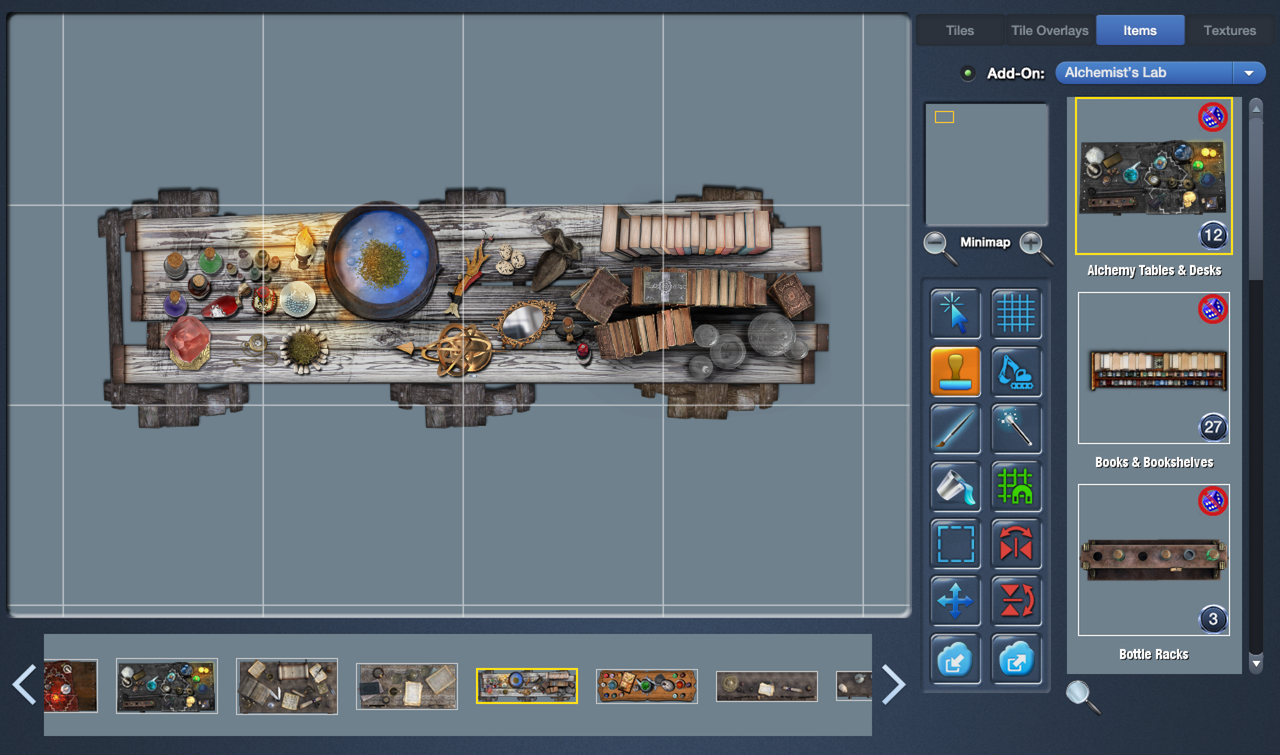Toggle the blue grid tool

coord(1016,313)
